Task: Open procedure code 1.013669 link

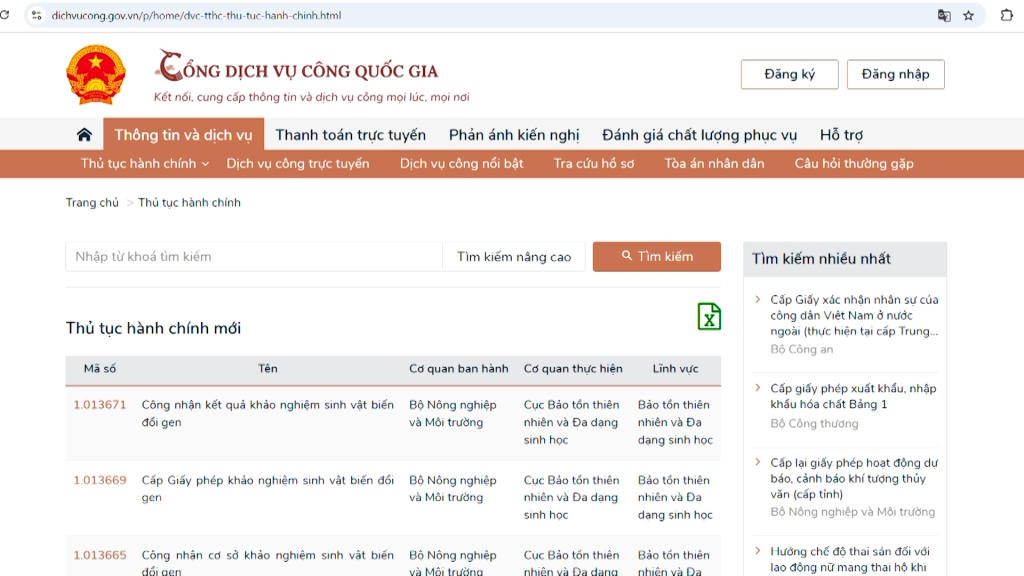Action: pos(100,480)
